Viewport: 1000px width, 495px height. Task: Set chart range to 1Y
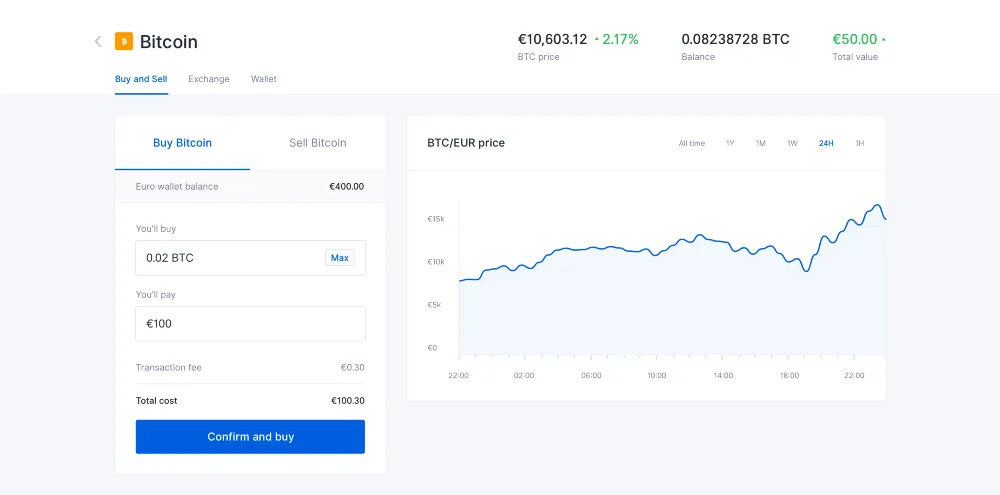[x=730, y=144]
